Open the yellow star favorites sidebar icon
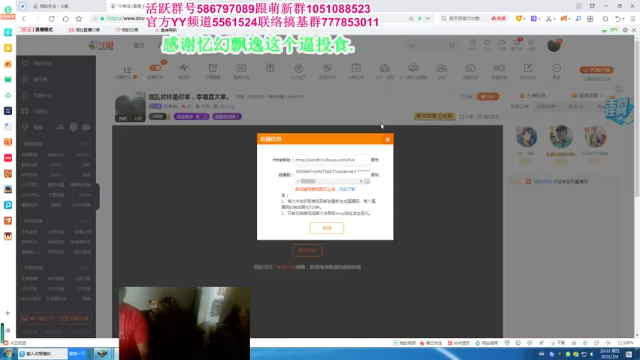The height and width of the screenshot is (360, 640). (8, 48)
